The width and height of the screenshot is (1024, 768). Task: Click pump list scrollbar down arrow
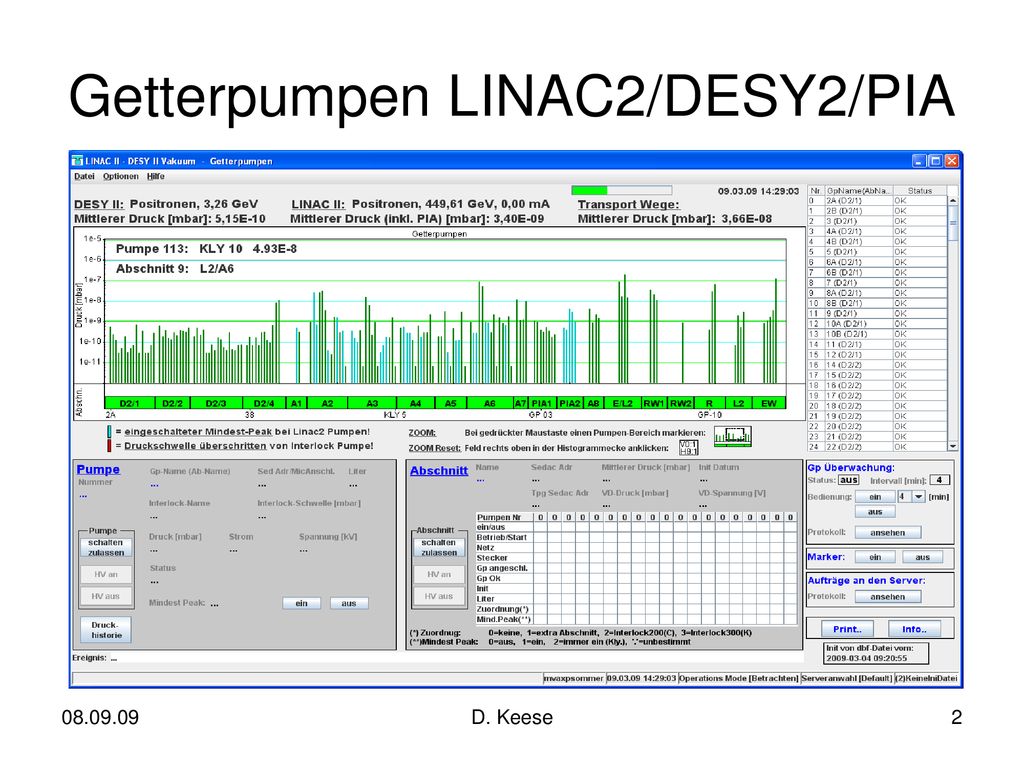point(953,447)
